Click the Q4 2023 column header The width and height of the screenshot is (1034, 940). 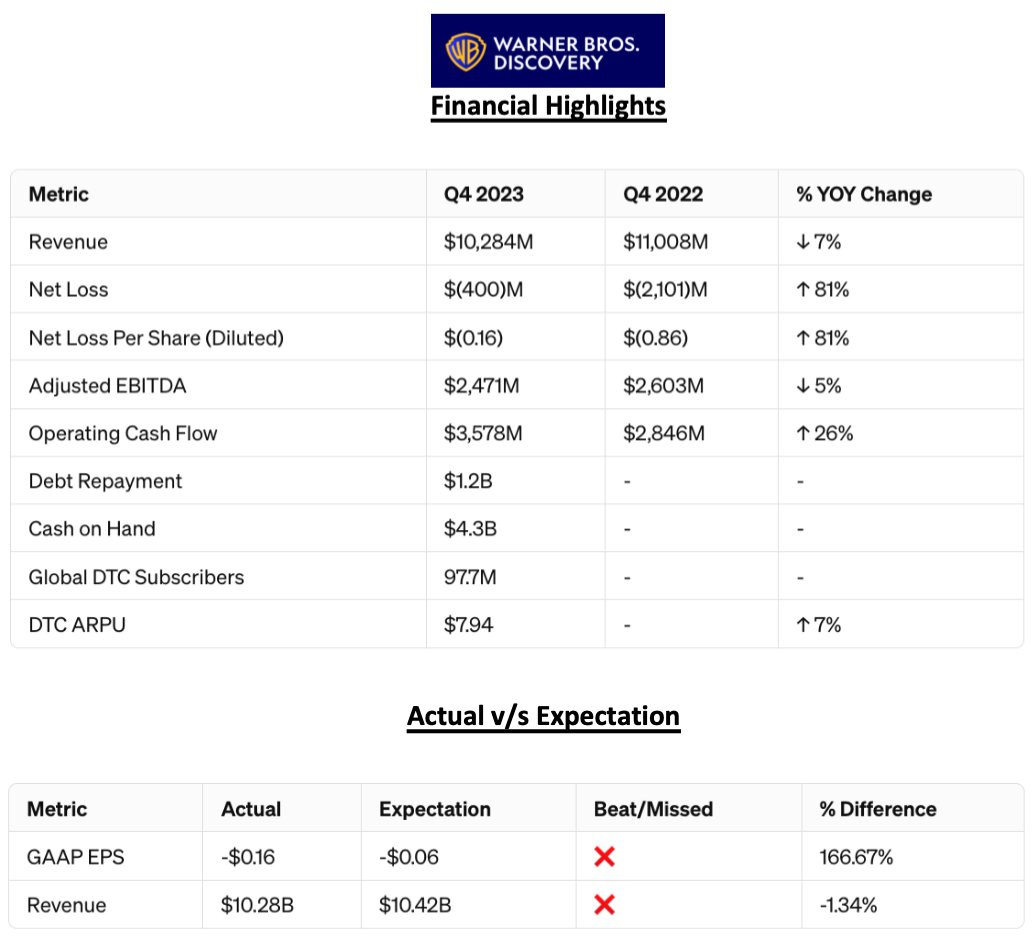pos(483,194)
